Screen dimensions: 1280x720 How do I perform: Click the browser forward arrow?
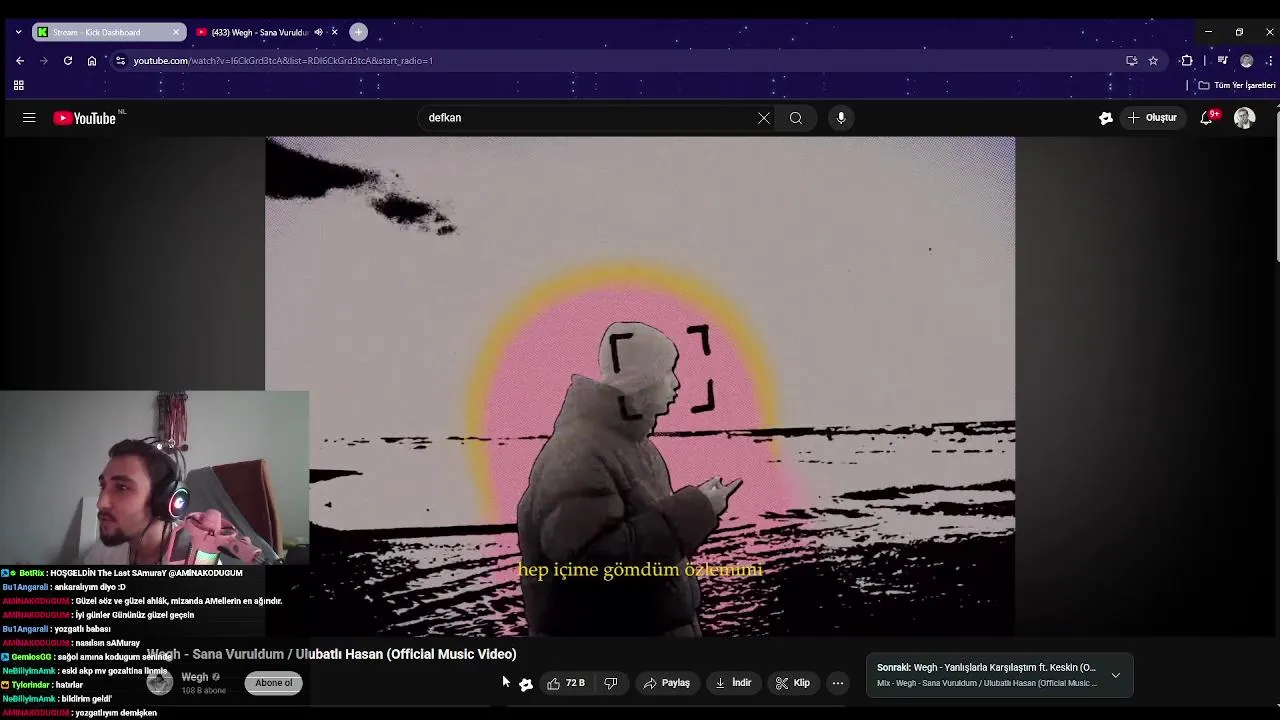(x=44, y=61)
